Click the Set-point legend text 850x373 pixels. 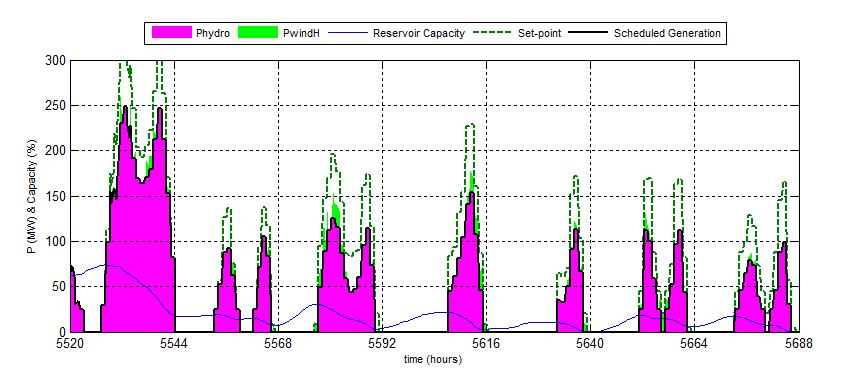coord(539,33)
